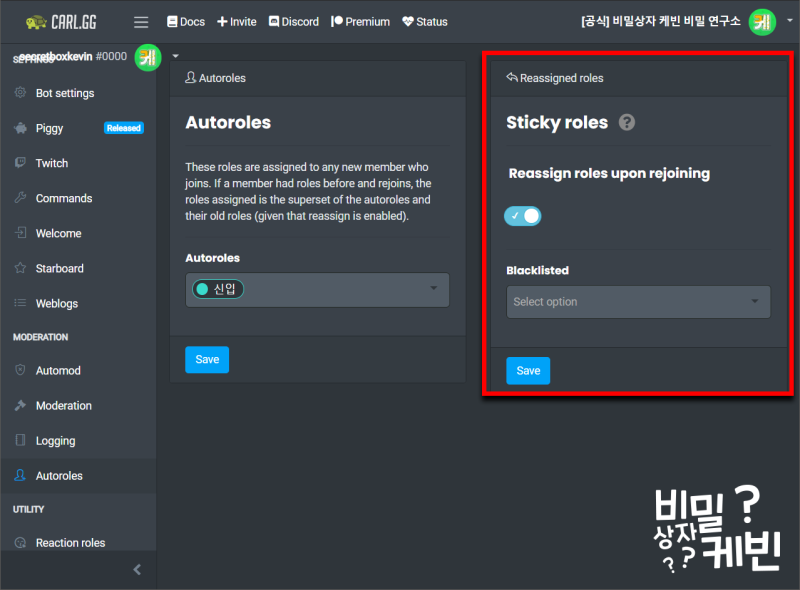This screenshot has width=800, height=590.
Task: Go to Reaction roles page
Action: [70, 543]
